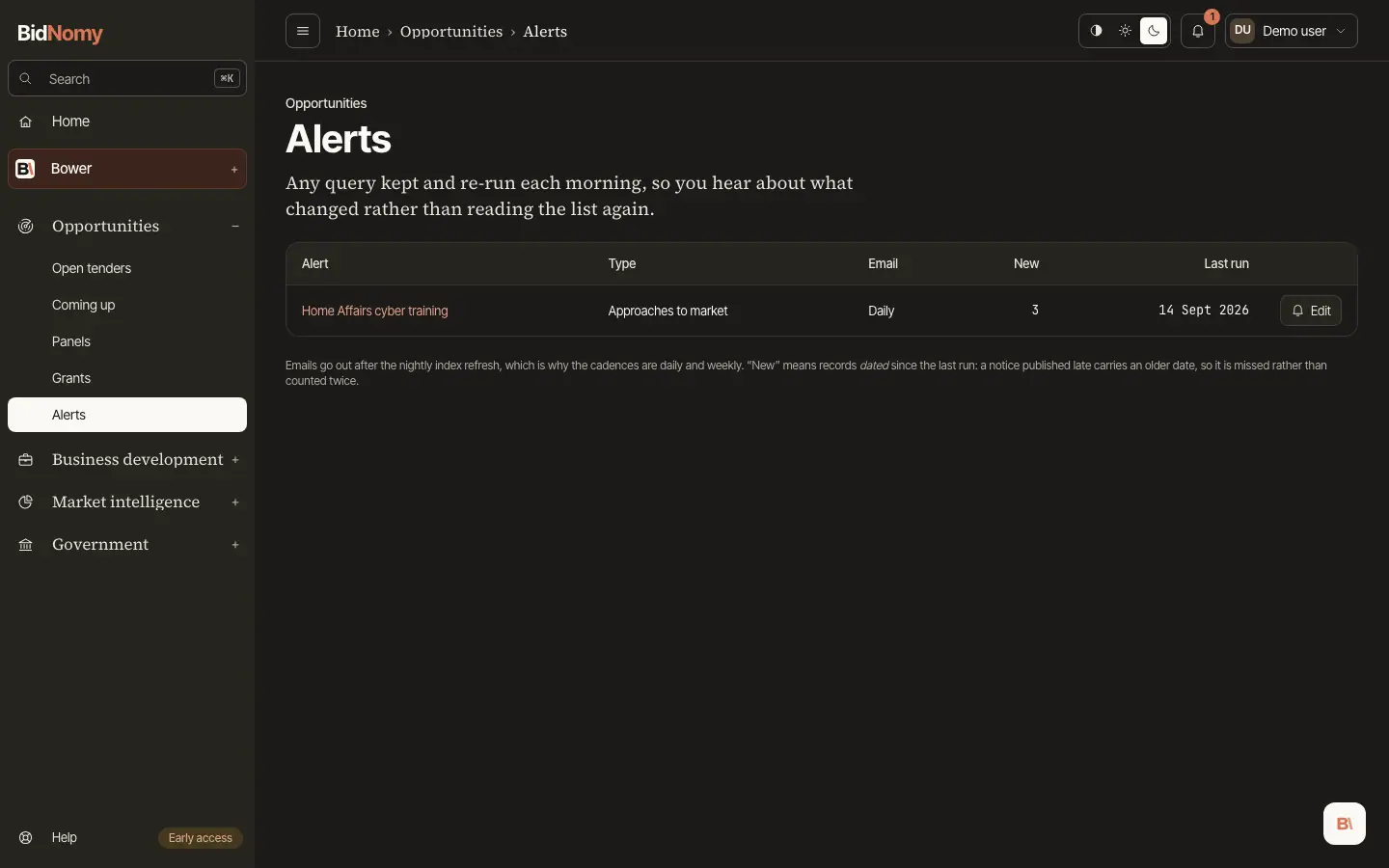Navigate to Home breadcrumb
The width and height of the screenshot is (1389, 868).
pos(358,31)
